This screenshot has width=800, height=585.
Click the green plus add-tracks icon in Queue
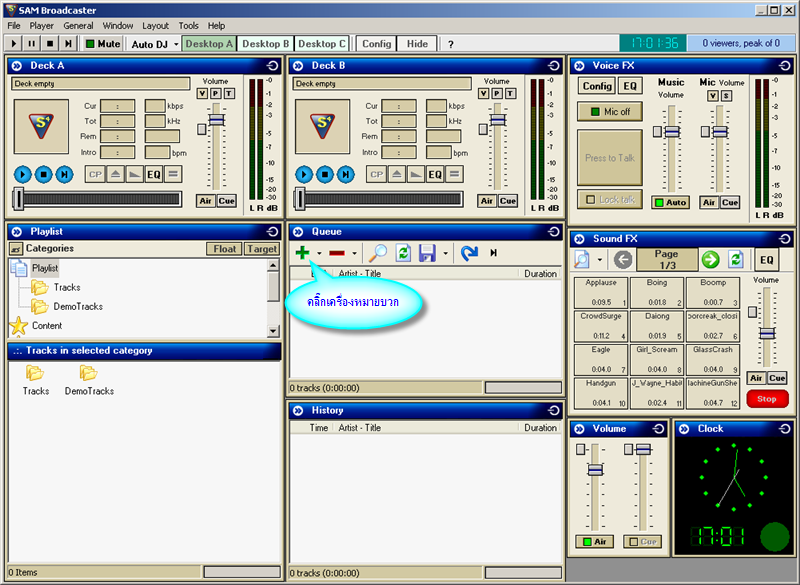tap(302, 252)
